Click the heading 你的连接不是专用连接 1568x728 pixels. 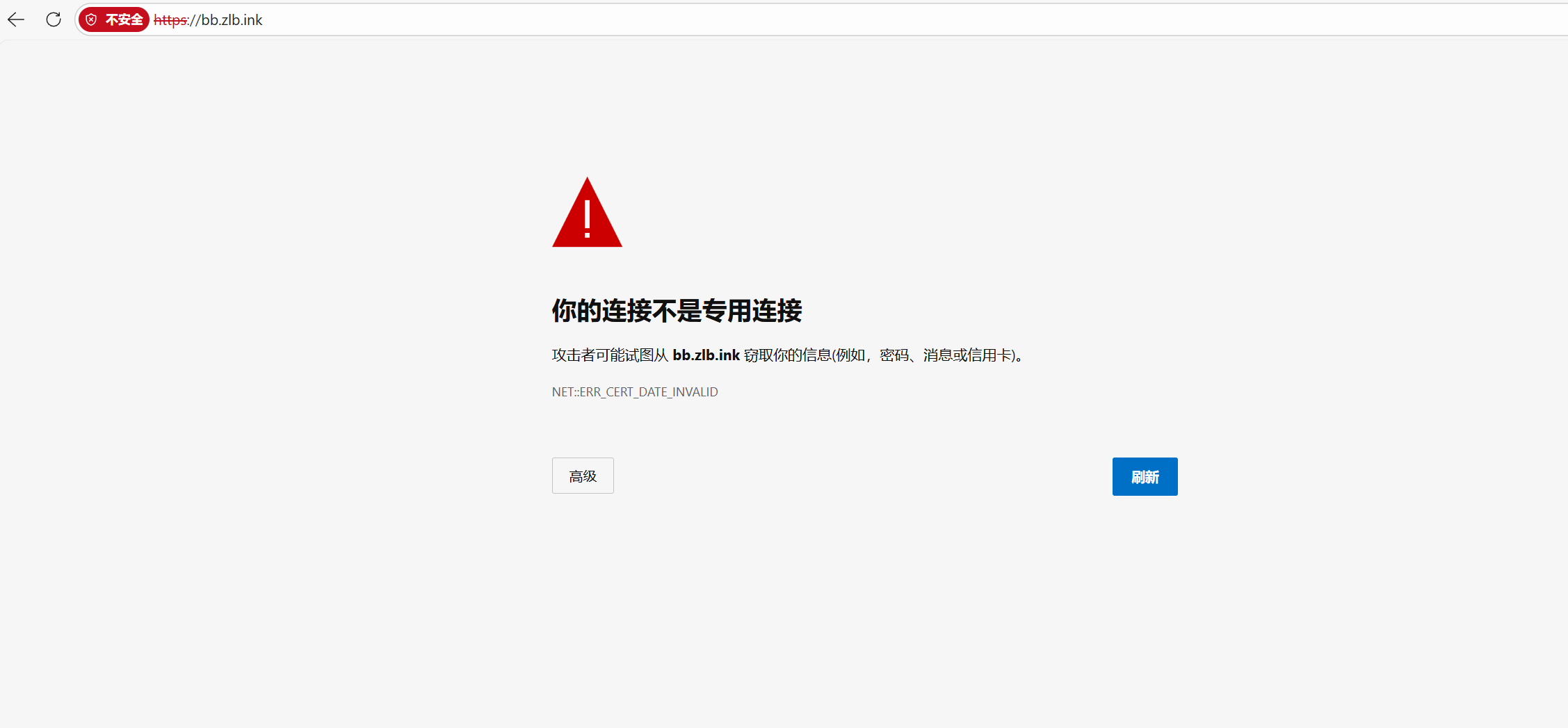point(677,311)
